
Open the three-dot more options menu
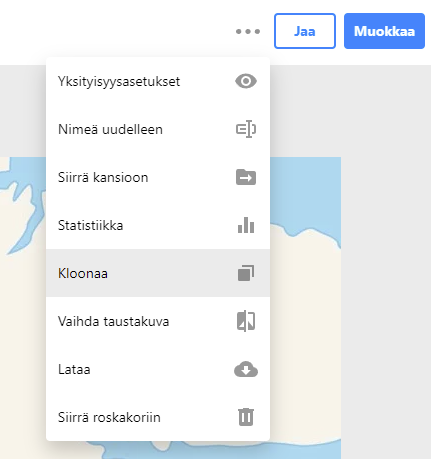tap(248, 31)
